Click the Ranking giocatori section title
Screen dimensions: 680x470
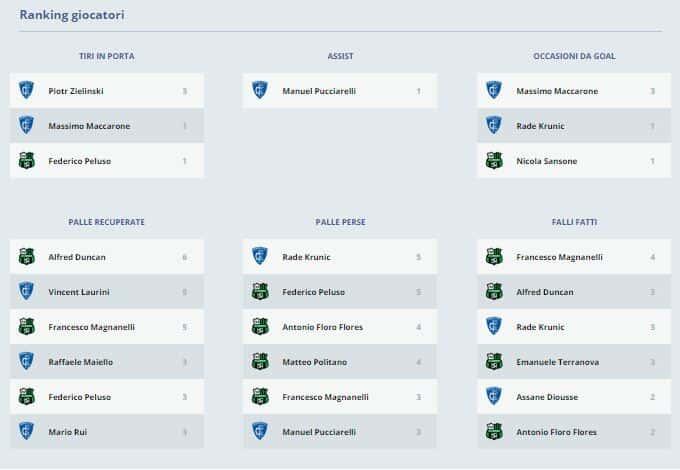point(72,15)
